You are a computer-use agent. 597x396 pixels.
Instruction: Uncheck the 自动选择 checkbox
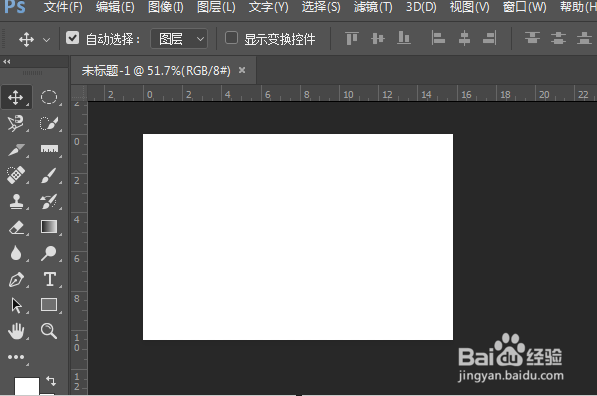[x=72, y=38]
